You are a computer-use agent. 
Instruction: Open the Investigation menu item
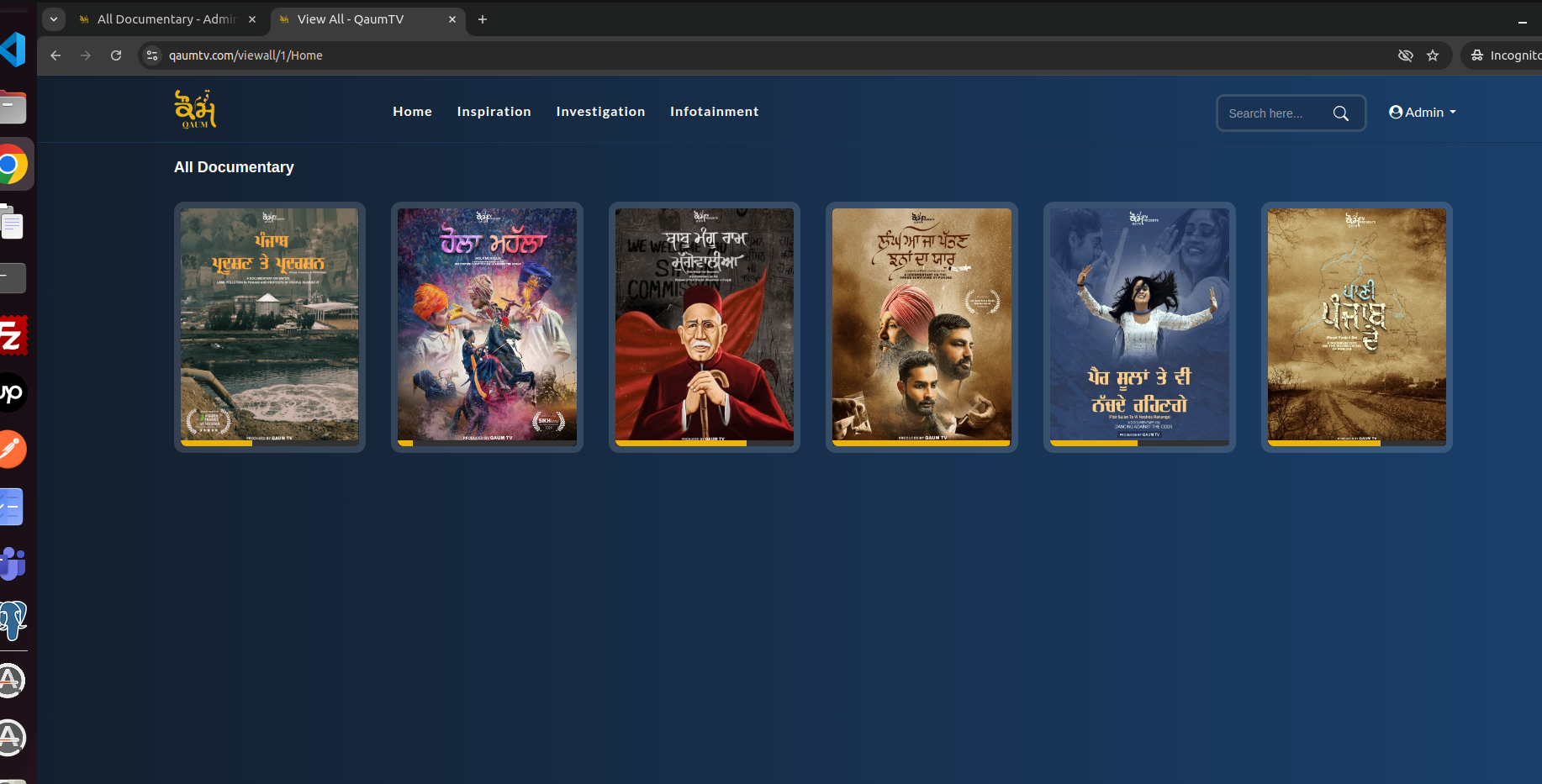(x=600, y=112)
